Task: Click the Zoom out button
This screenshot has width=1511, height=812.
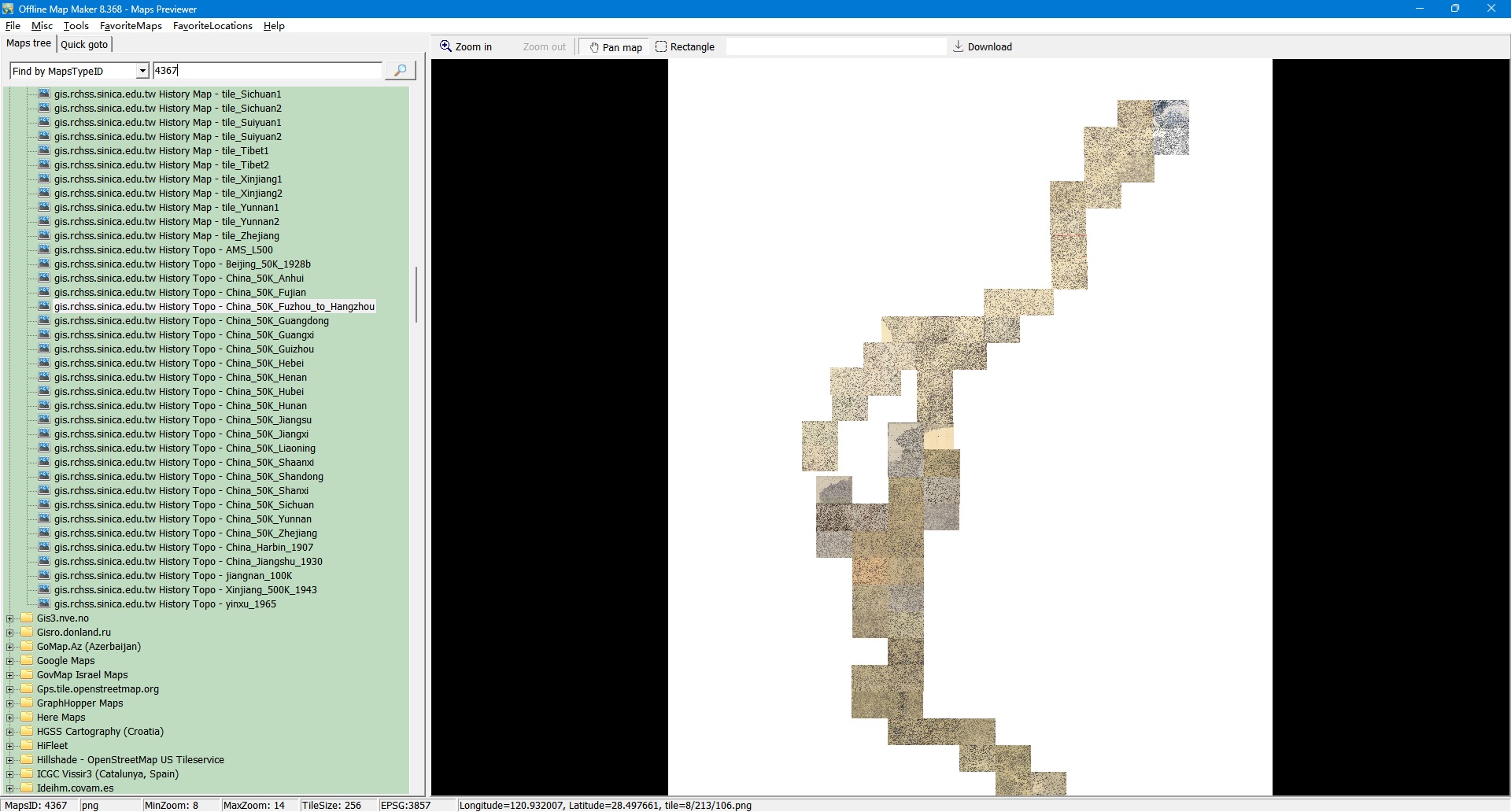Action: 544,47
